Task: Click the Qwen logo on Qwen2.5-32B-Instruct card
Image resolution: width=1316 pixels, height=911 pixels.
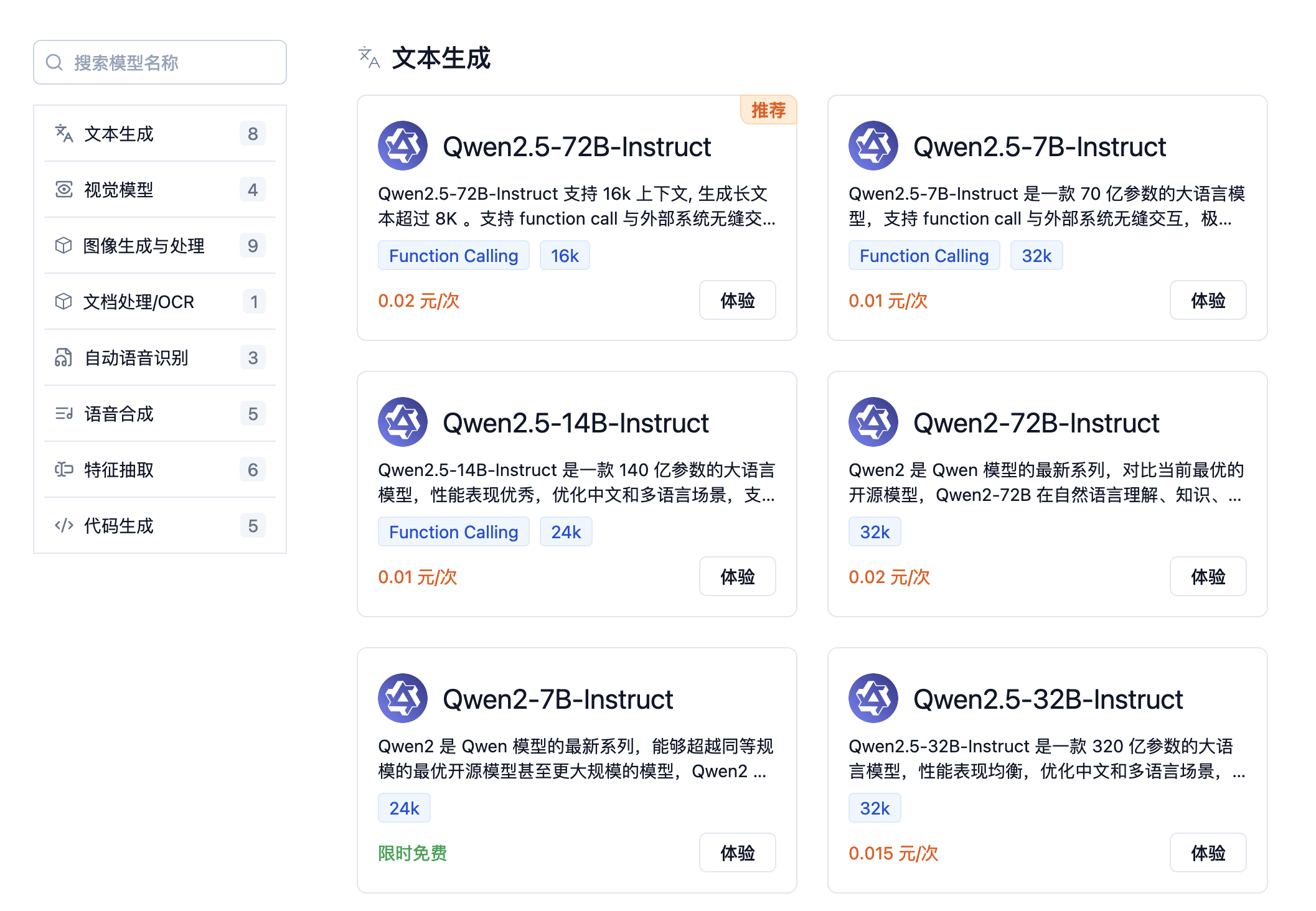Action: point(873,698)
